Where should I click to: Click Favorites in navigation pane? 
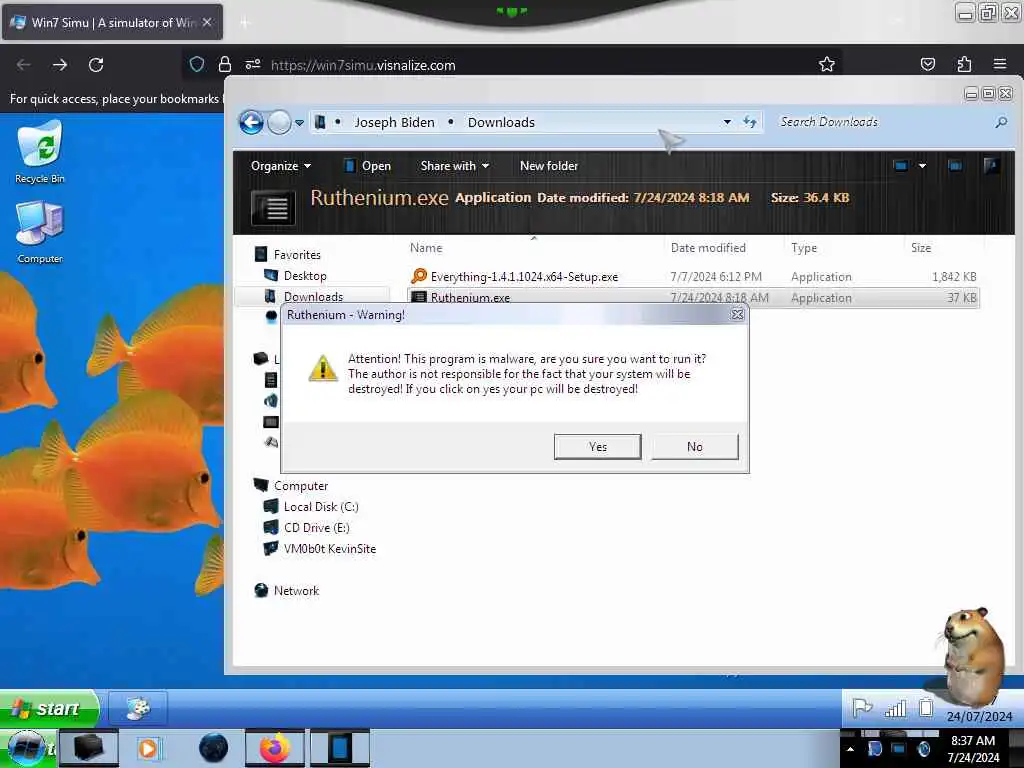[x=297, y=255]
